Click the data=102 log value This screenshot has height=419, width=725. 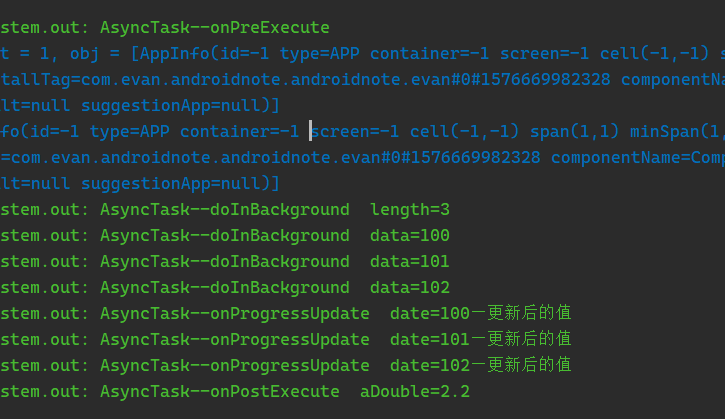tap(409, 288)
